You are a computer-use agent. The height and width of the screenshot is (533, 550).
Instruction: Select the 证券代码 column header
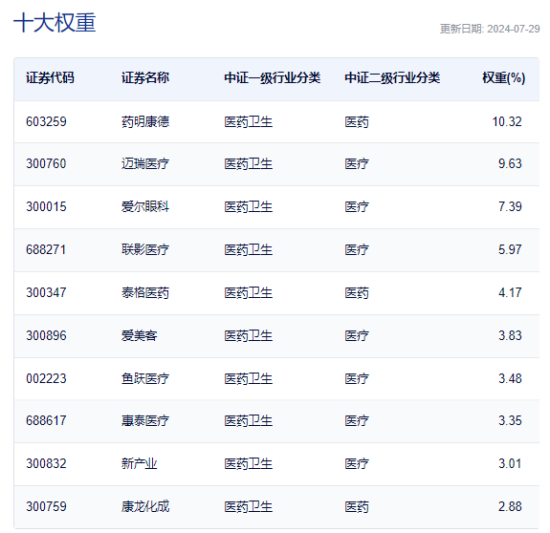click(x=50, y=78)
